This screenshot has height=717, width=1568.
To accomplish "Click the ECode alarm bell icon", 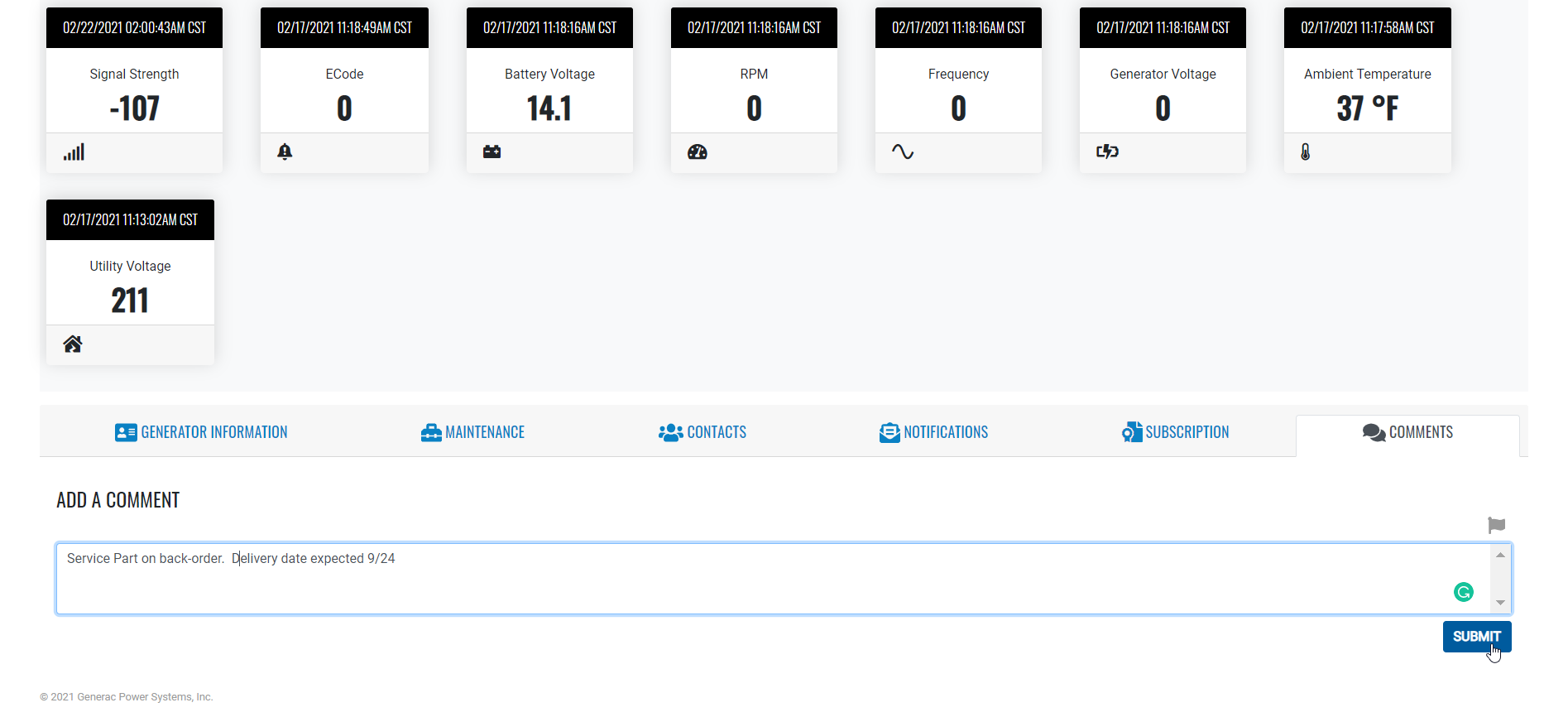I will click(x=285, y=152).
